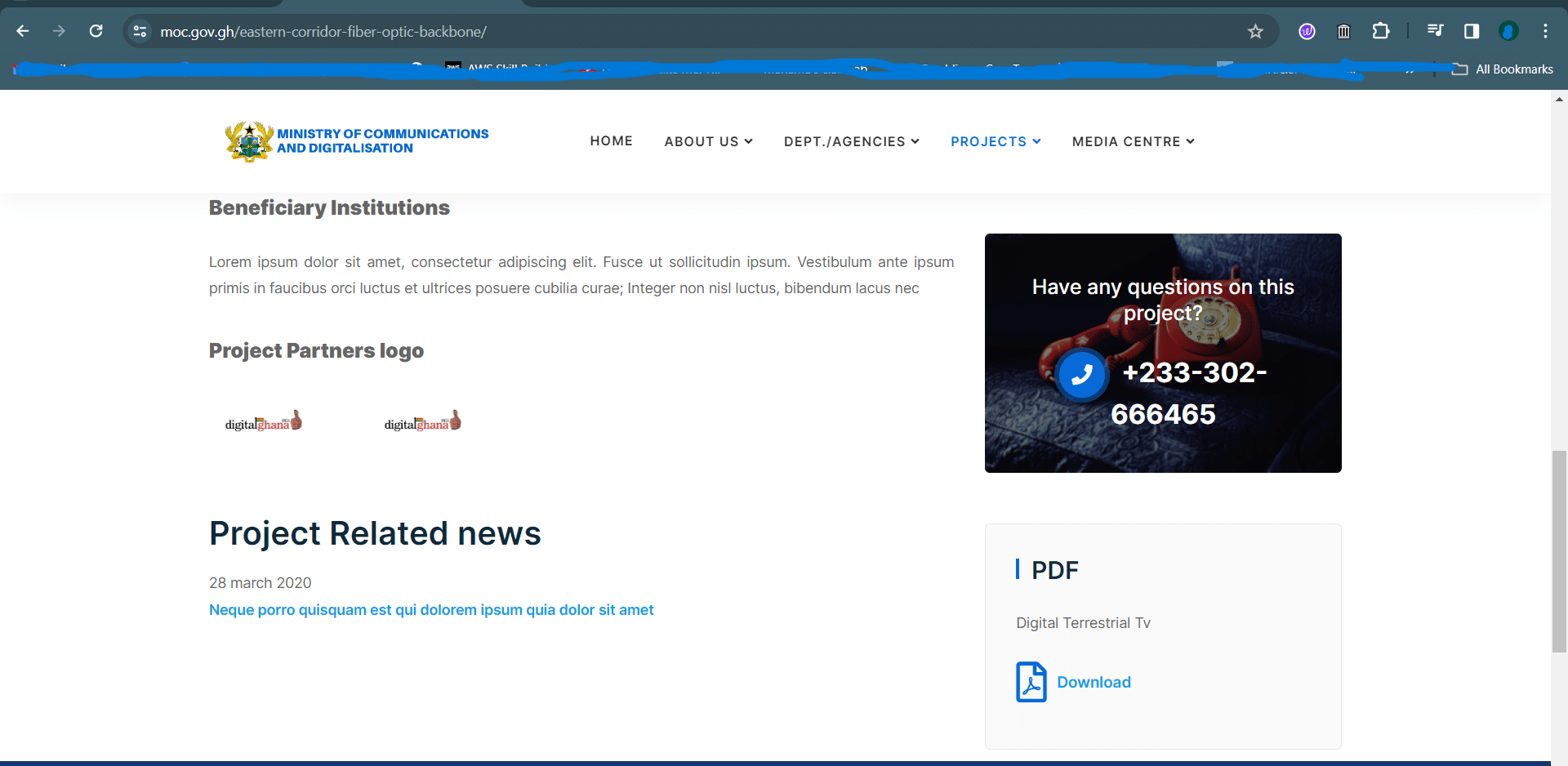The height and width of the screenshot is (766, 1568).
Task: Click the first digitalghana partner logo
Action: point(264,421)
